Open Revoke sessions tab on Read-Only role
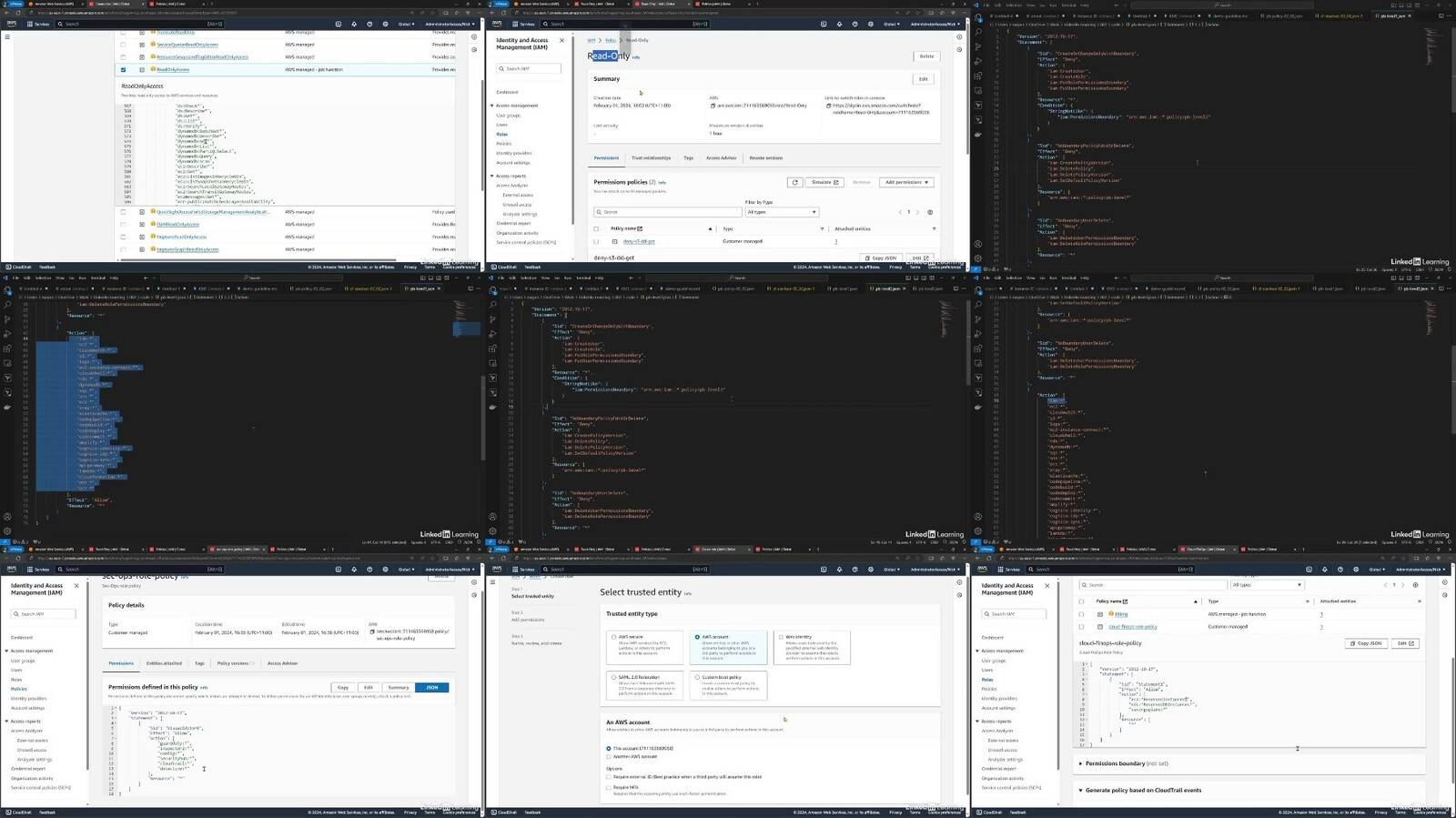 tap(765, 158)
